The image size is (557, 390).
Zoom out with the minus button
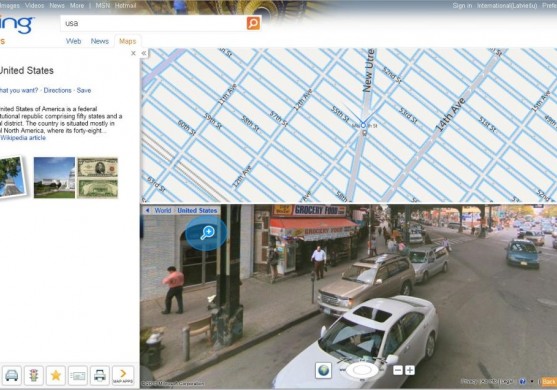(398, 370)
